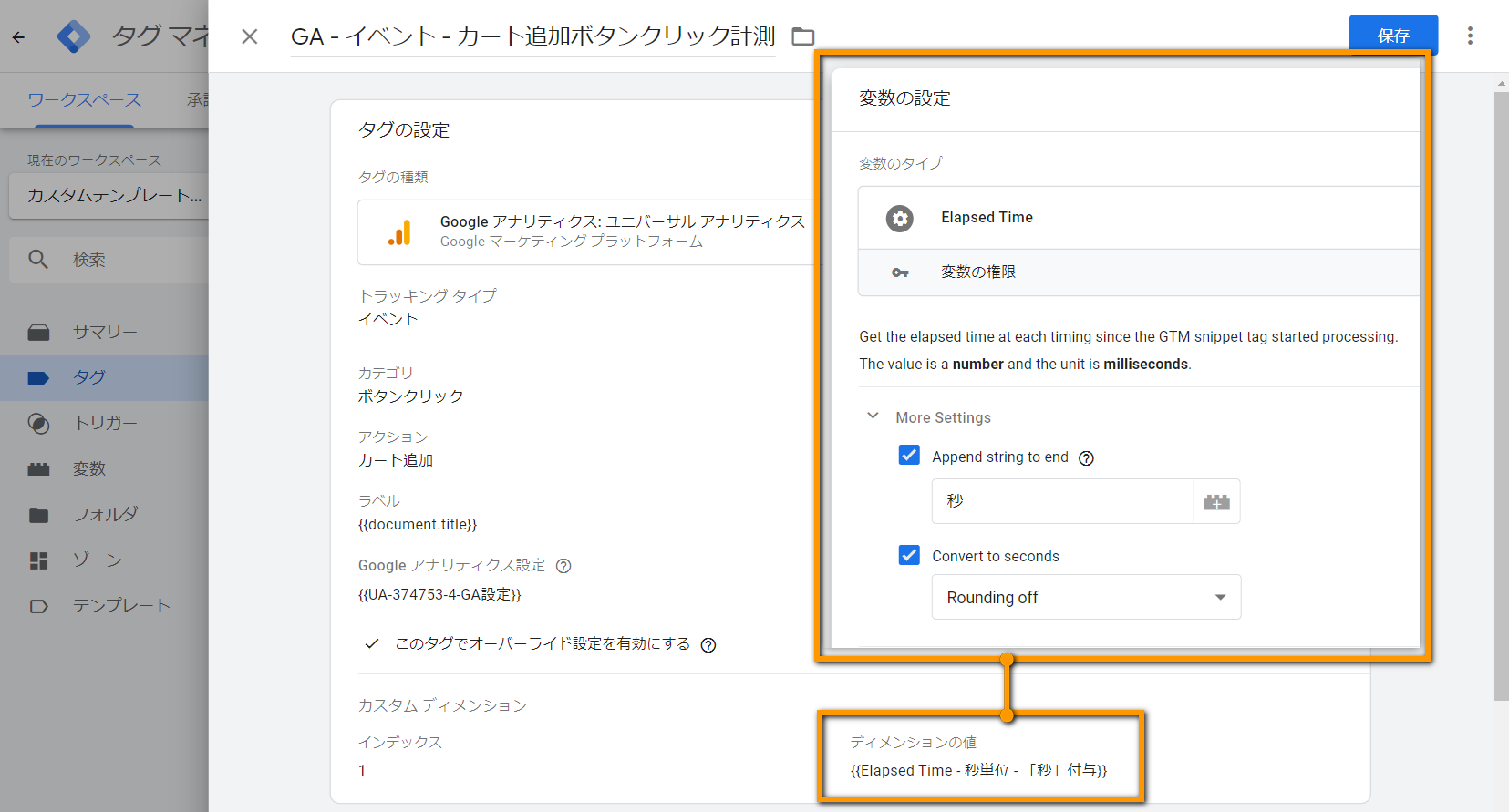1509x812 pixels.
Task: Open フォルダ in the sidebar
Action: click(105, 514)
